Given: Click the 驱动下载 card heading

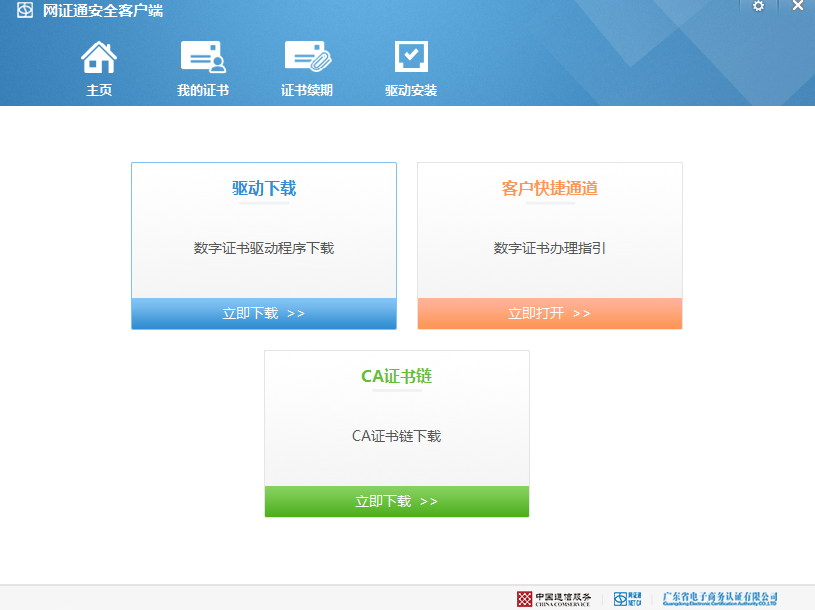Looking at the screenshot, I should click(264, 188).
